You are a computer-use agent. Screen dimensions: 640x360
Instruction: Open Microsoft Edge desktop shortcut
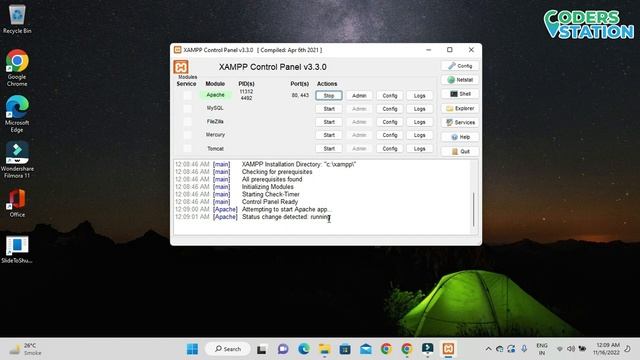(17, 113)
